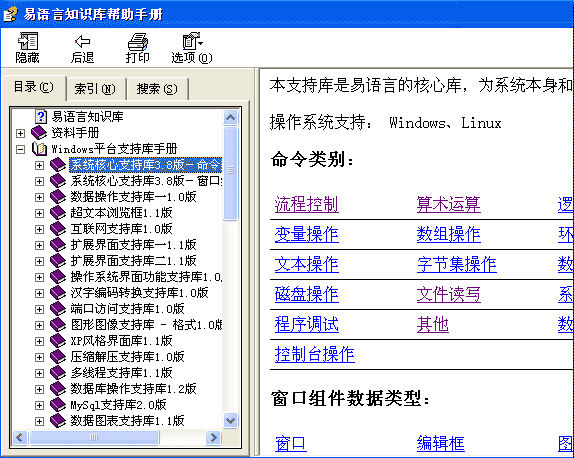Open the 流程控制 link

point(307,204)
